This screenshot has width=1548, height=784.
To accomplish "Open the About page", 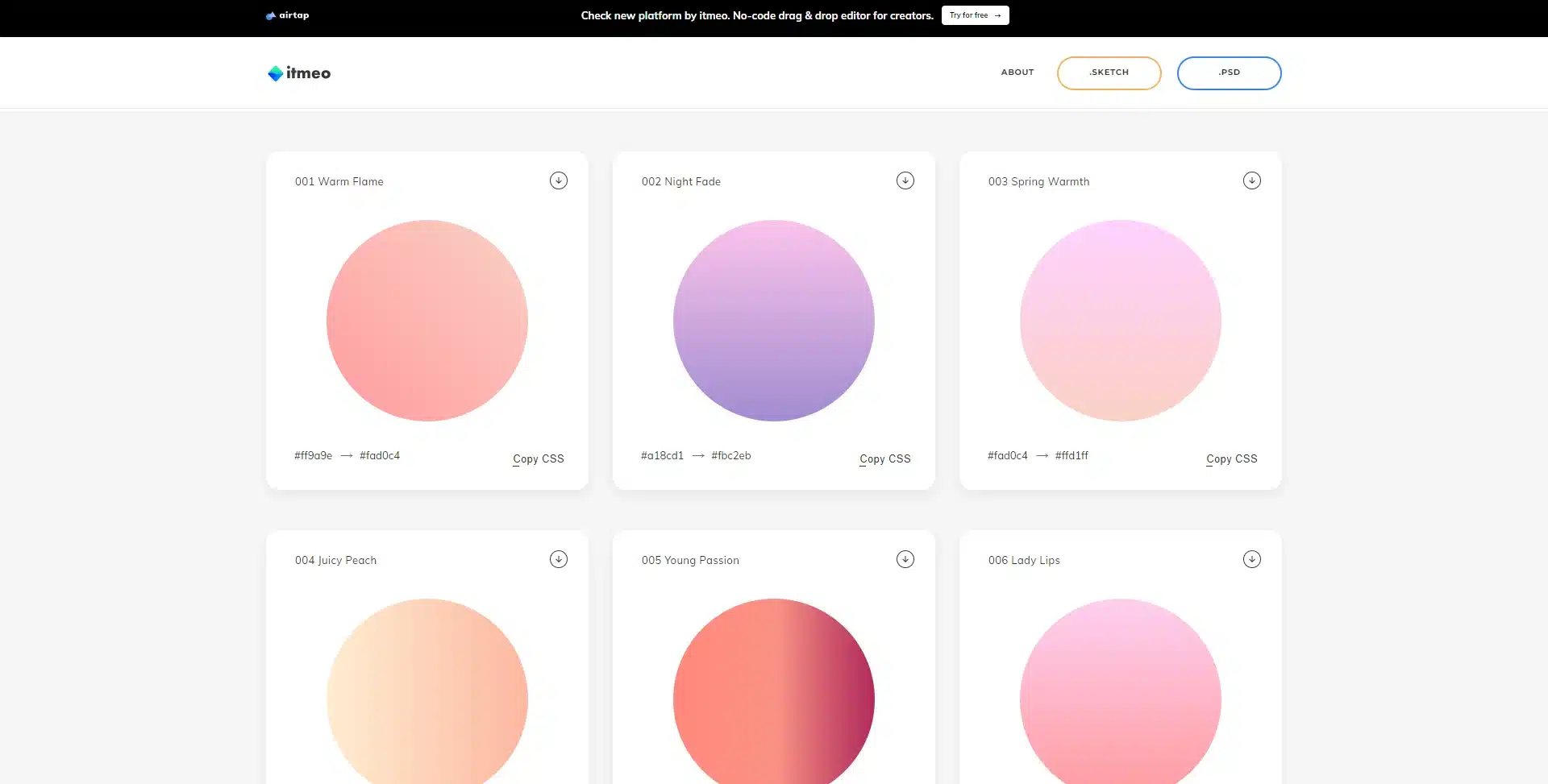I will tap(1017, 73).
